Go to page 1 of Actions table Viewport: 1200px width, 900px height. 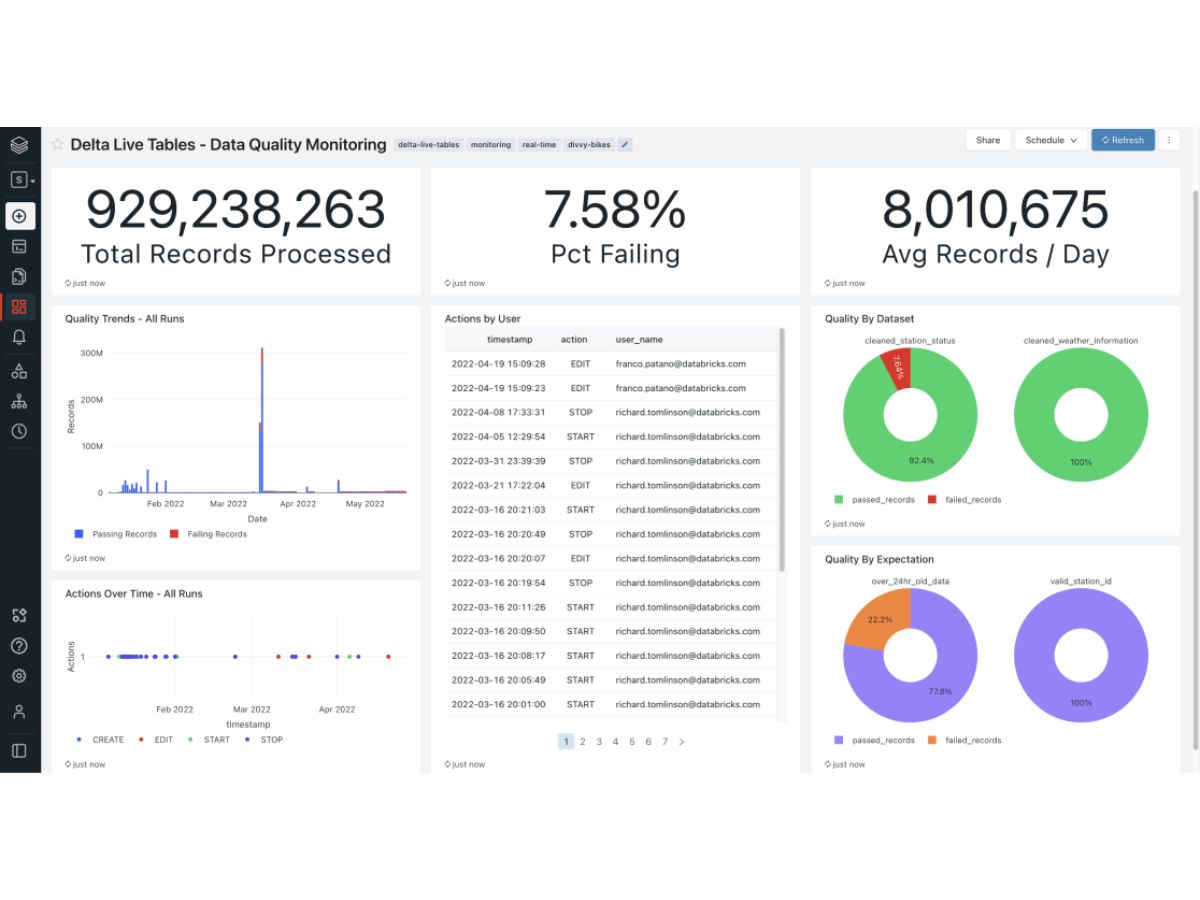(566, 741)
